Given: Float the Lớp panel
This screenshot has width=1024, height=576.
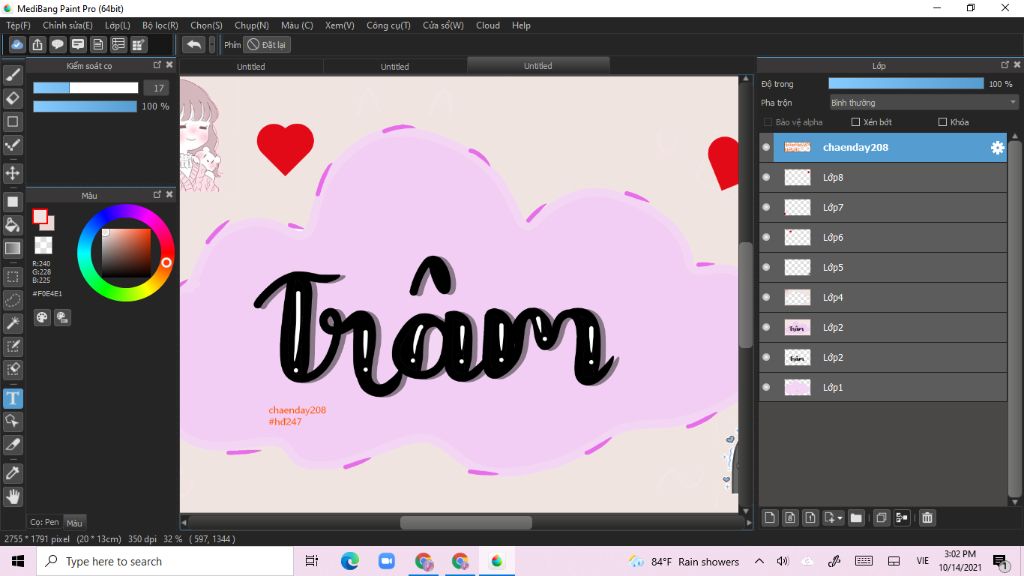Looking at the screenshot, I should coord(1004,65).
